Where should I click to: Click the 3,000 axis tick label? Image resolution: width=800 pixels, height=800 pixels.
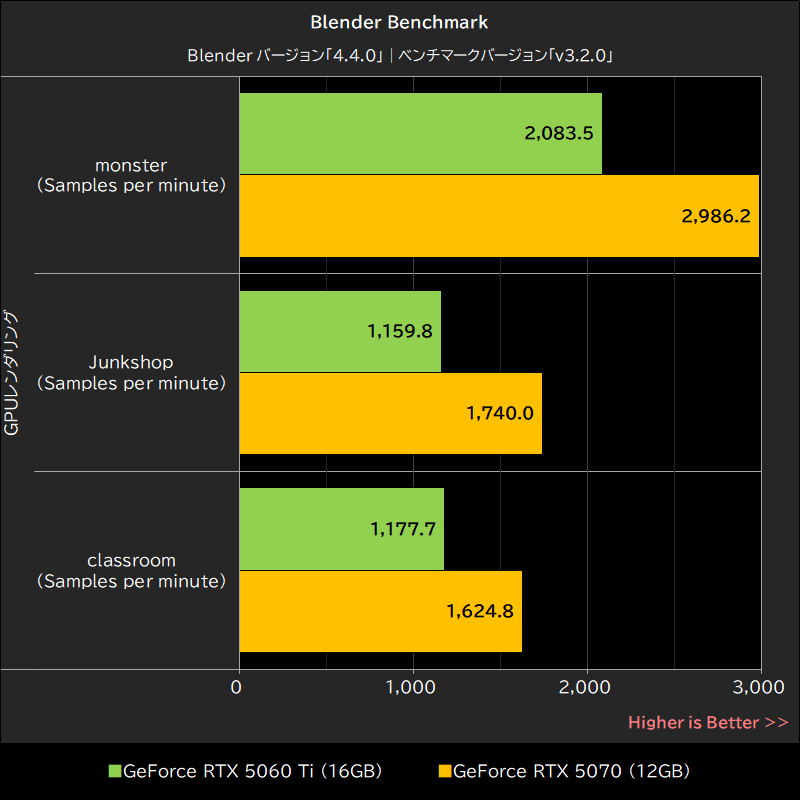coord(760,687)
